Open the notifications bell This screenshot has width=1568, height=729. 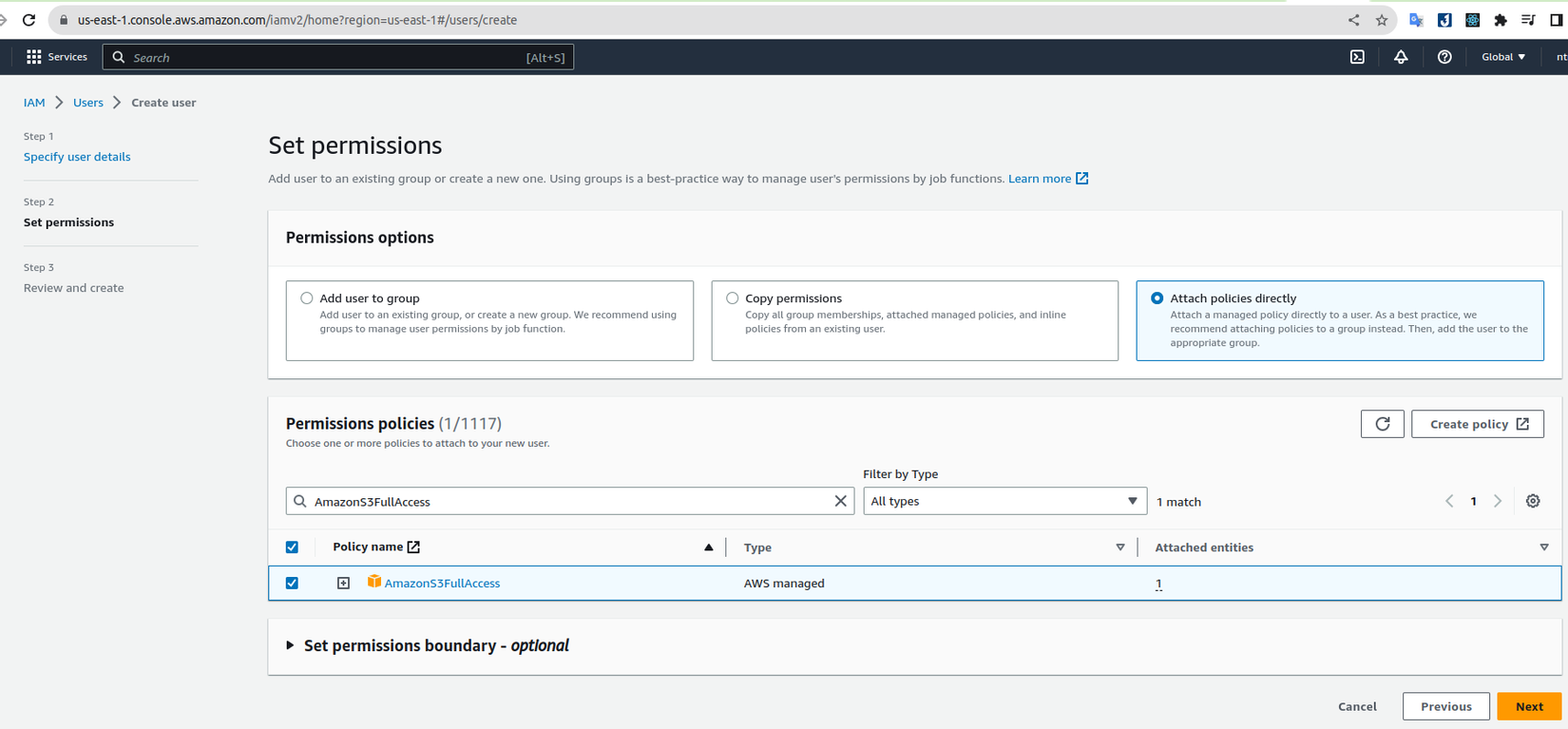(1401, 57)
